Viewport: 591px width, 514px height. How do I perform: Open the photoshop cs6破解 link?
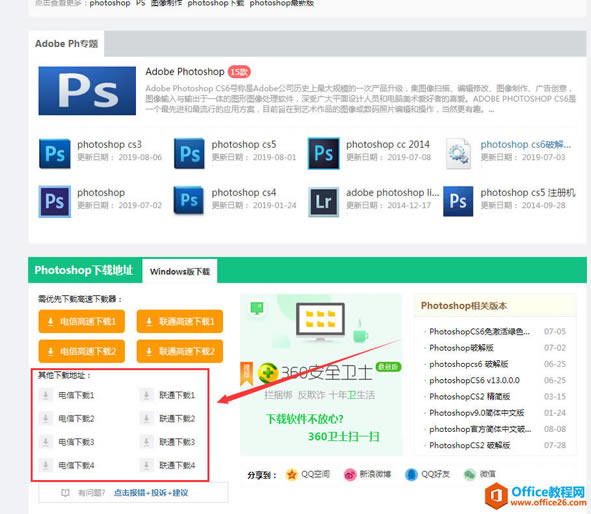point(526,144)
